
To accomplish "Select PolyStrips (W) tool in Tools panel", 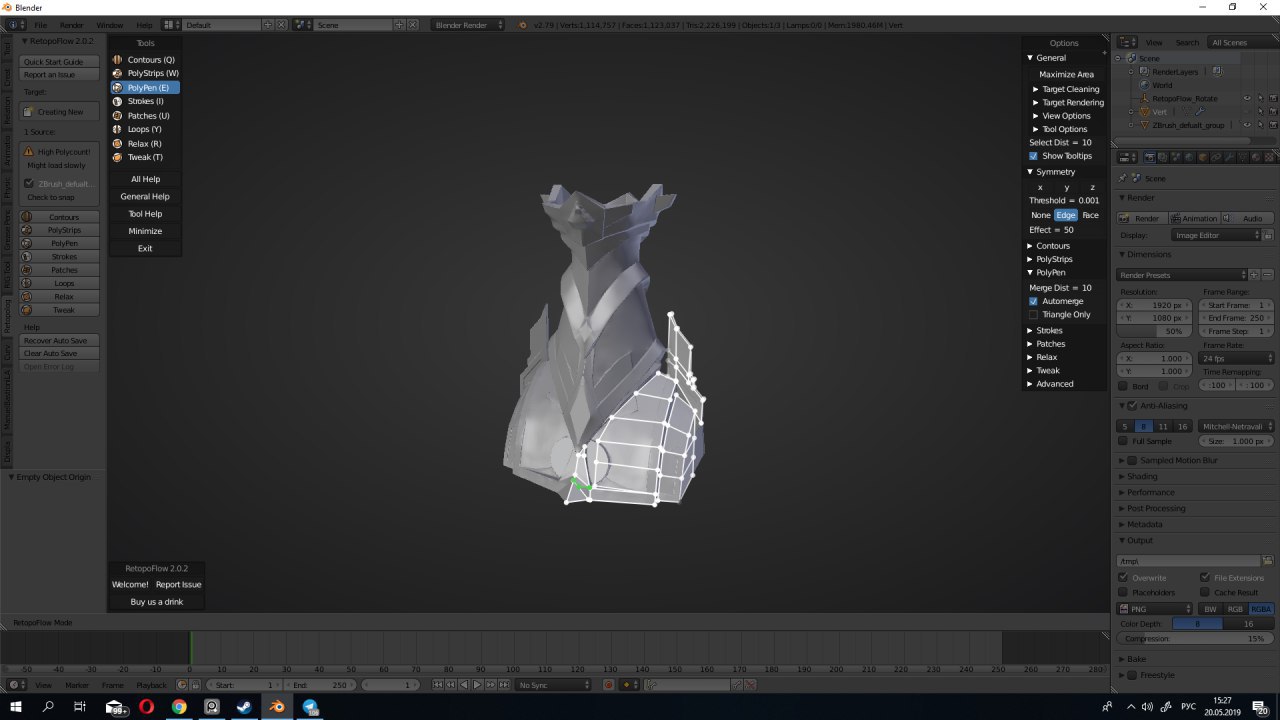I will (145, 74).
